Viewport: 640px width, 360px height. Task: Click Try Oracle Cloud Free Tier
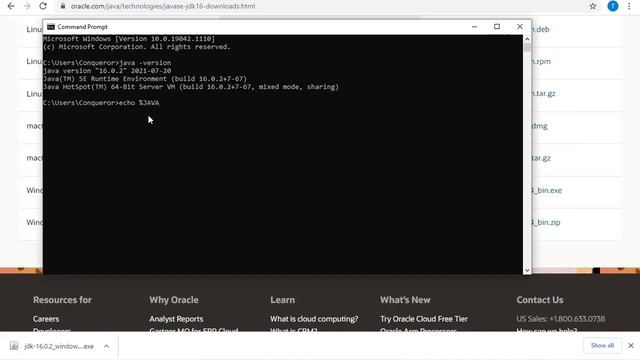(424, 319)
